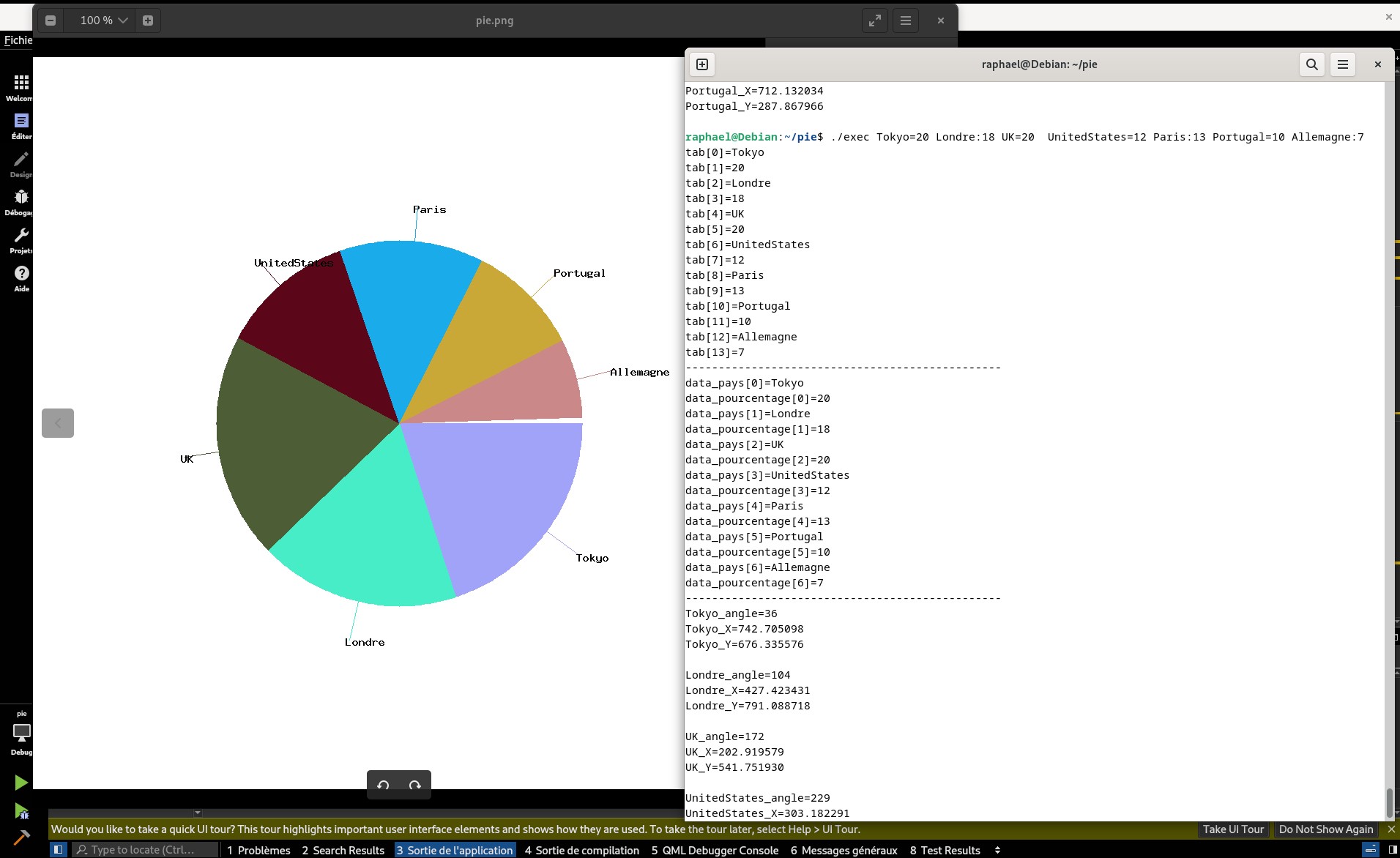Click the green Run button
1400x858 pixels.
point(21,783)
